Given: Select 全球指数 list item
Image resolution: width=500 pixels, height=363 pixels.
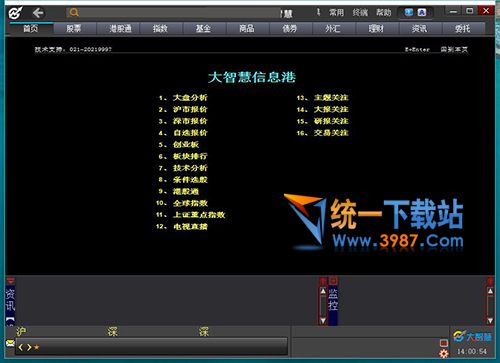Looking at the screenshot, I should coord(190,203).
